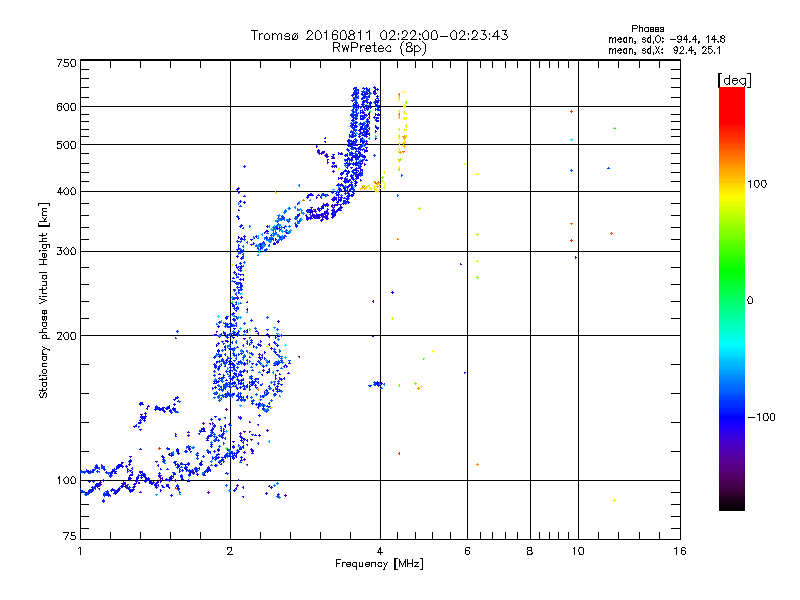Click the colorbar tick label "100"

757,184
